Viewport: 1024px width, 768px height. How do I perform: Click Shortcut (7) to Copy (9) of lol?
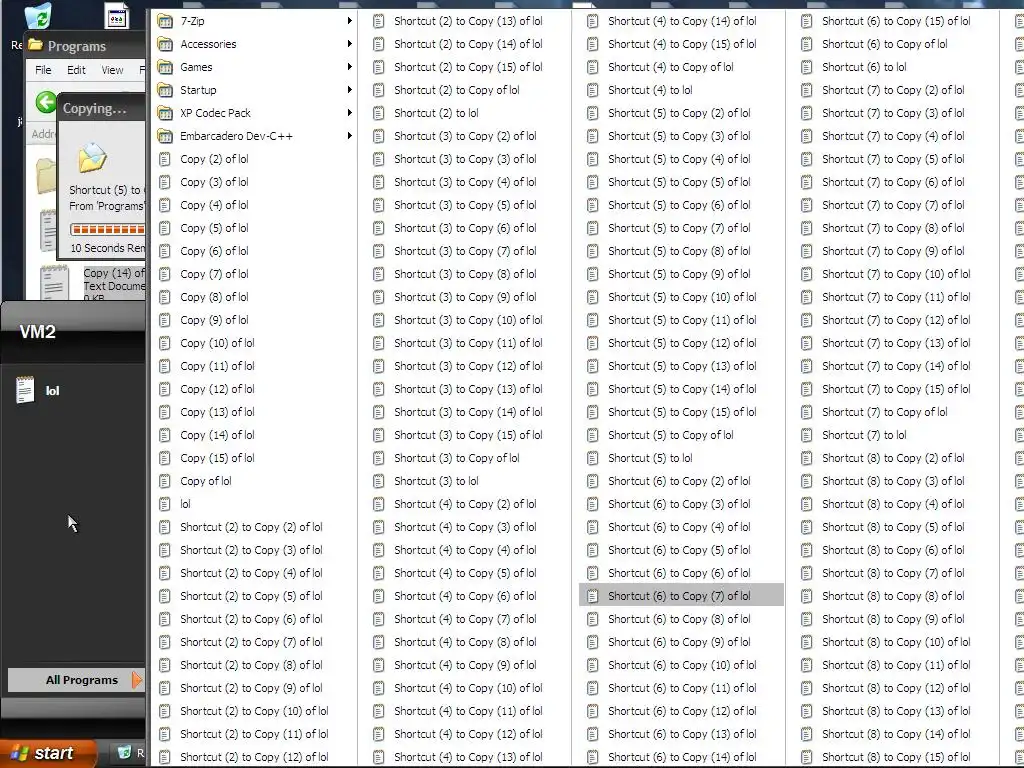click(893, 251)
